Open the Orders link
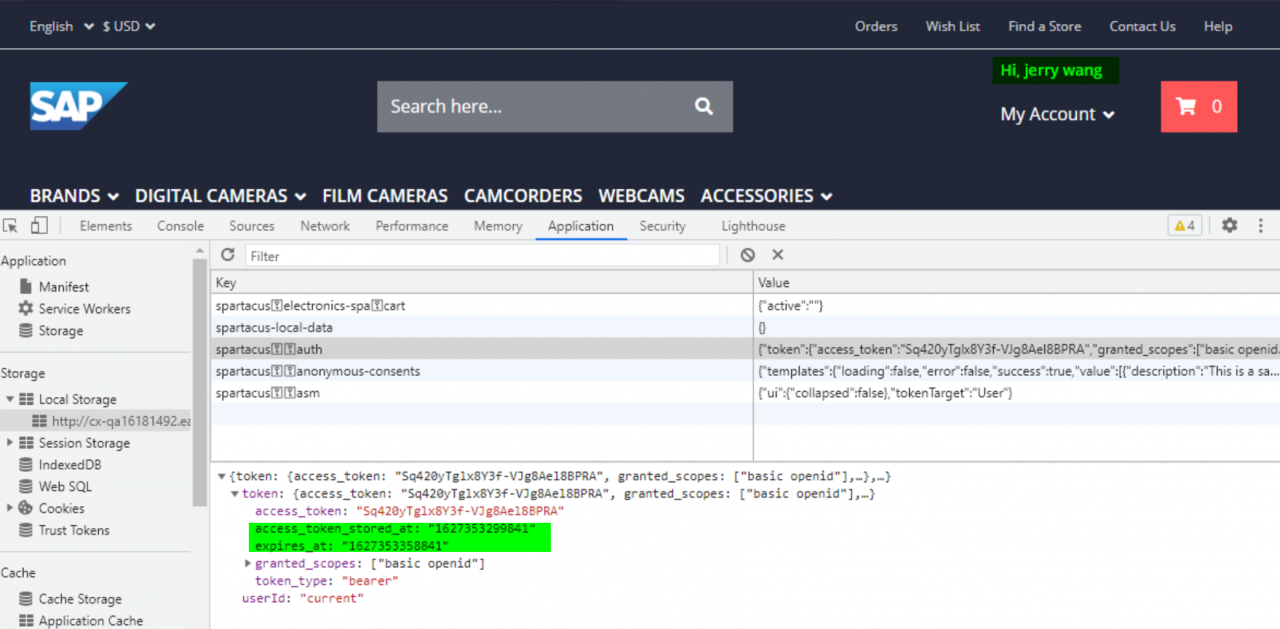 click(876, 26)
